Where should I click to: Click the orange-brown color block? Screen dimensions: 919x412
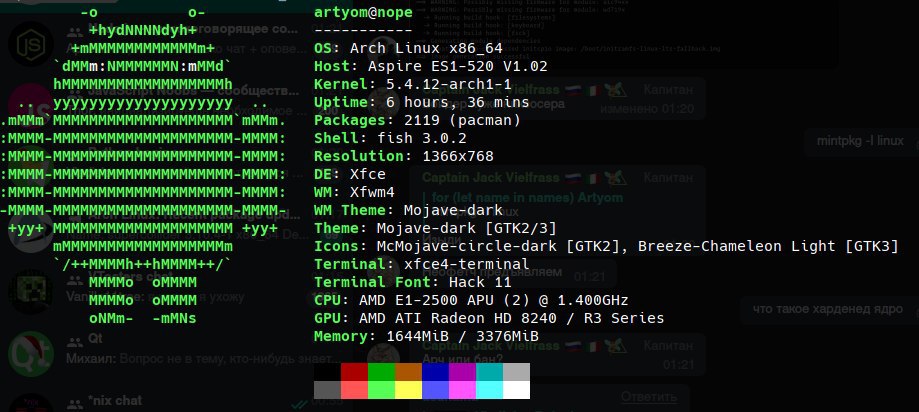pos(408,372)
